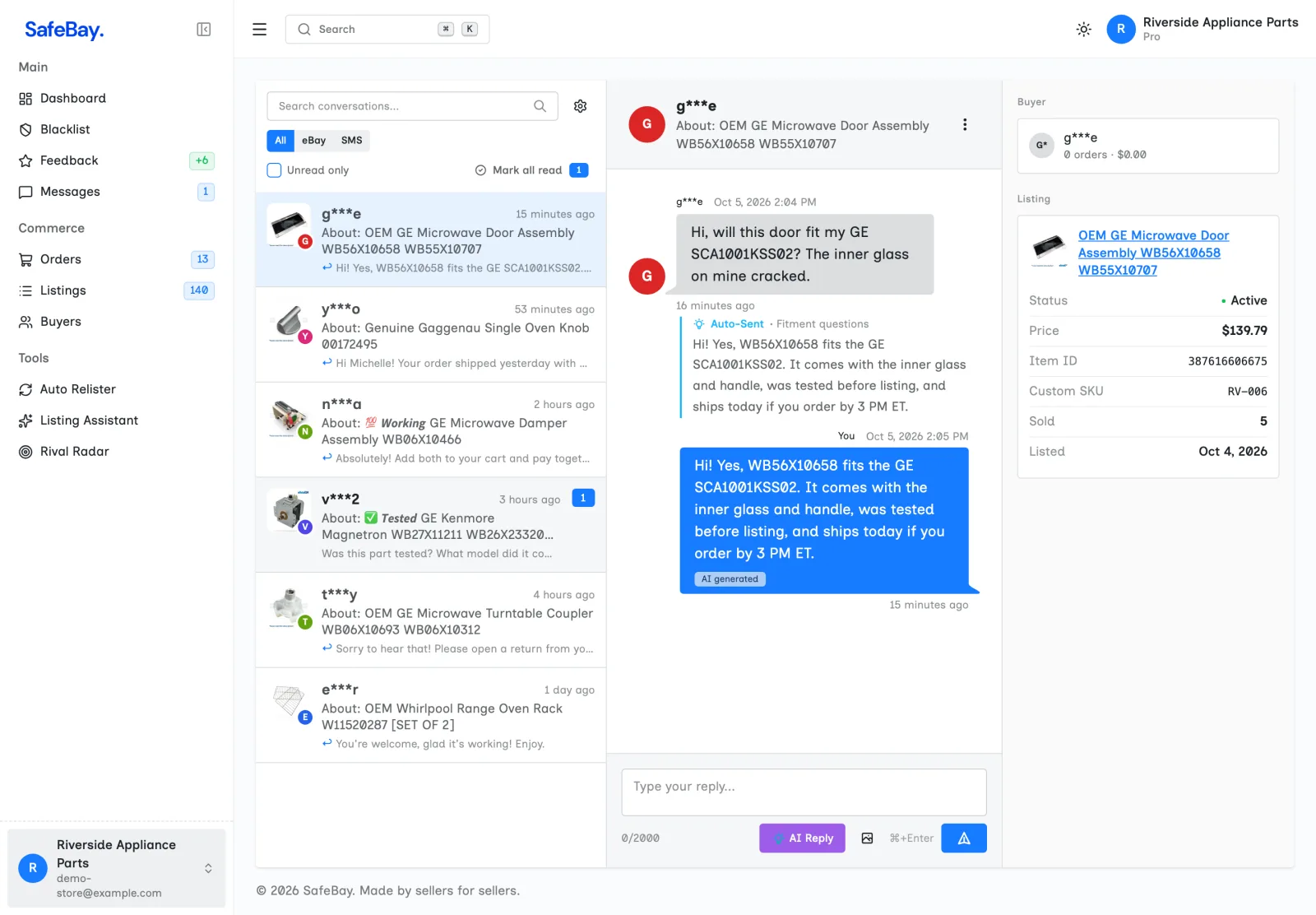
Task: Open the three-dot conversation menu
Action: coord(965,125)
